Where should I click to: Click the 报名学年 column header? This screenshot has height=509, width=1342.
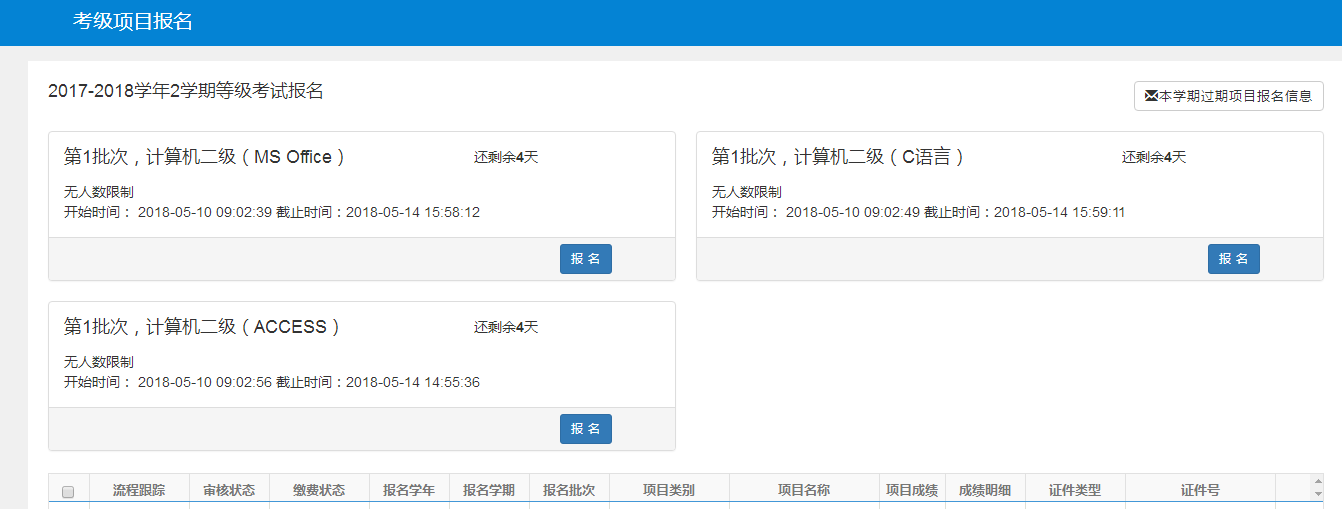tap(408, 490)
